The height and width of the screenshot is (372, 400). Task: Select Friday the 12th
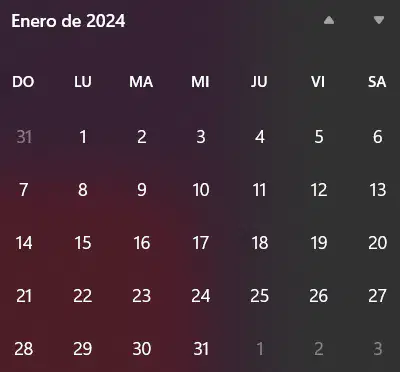[x=319, y=190]
